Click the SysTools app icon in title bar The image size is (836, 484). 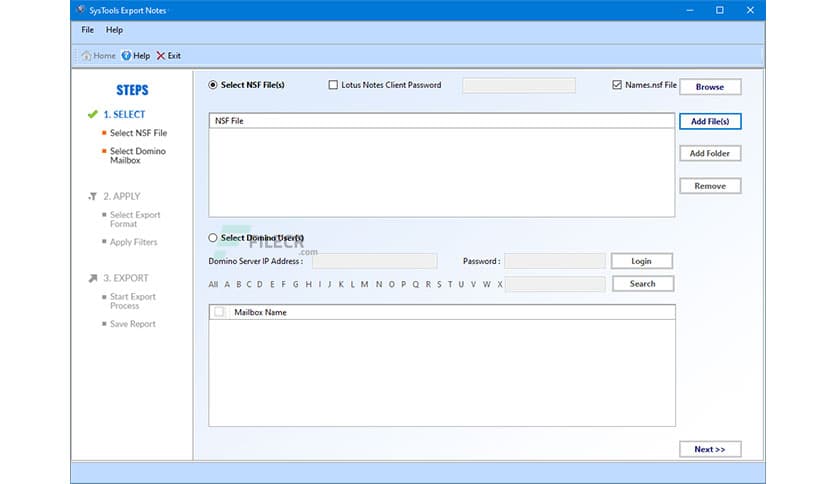[81, 10]
